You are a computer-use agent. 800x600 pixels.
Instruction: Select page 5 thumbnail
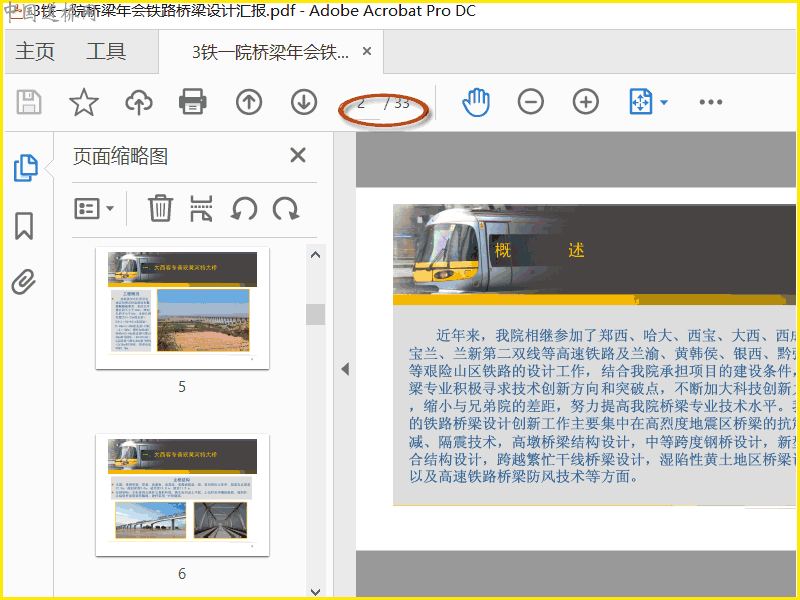pos(182,308)
